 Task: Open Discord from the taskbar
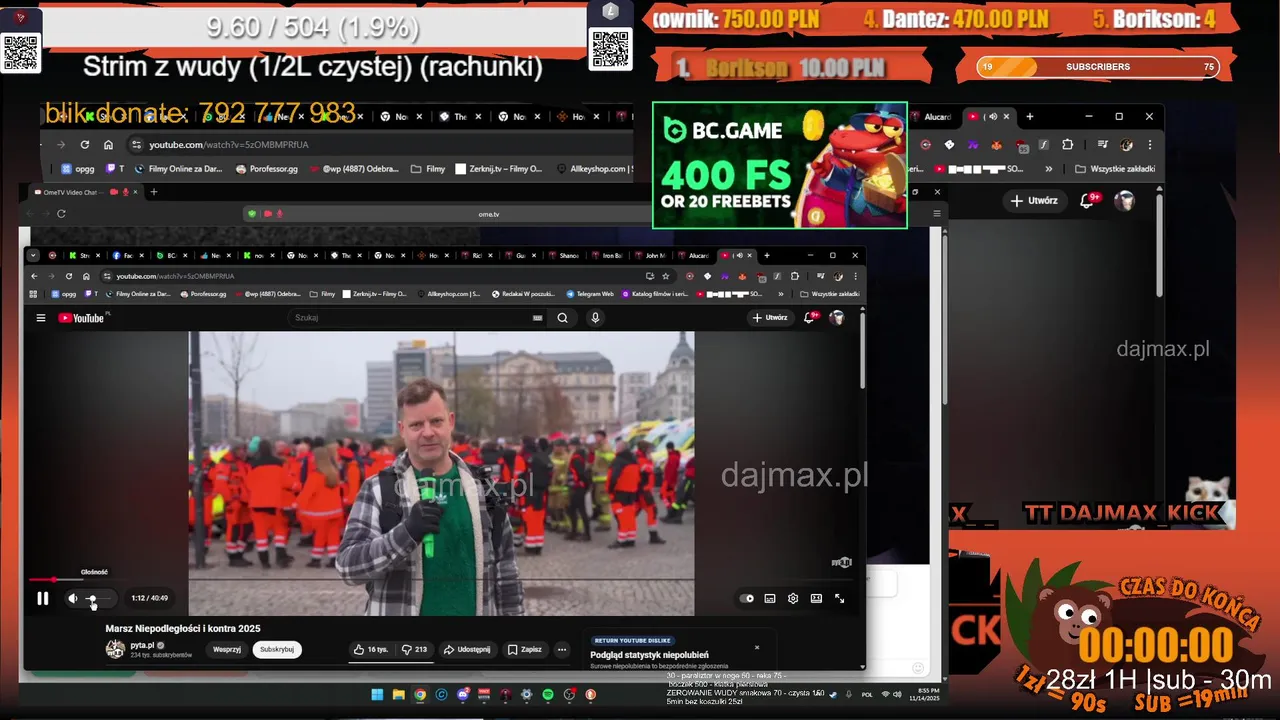463,694
